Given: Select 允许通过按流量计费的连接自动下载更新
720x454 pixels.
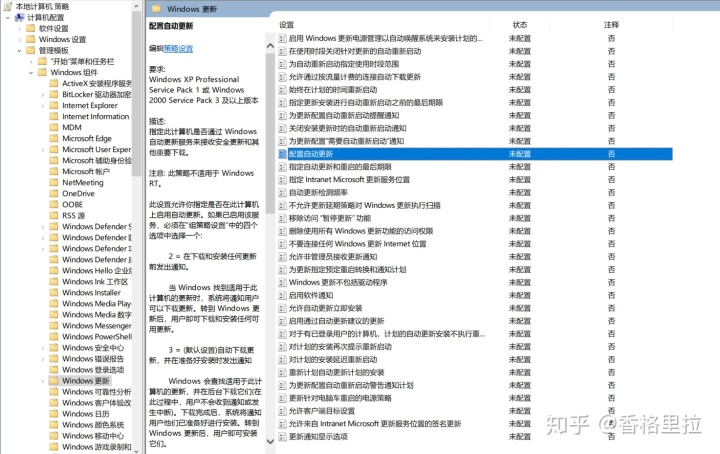Looking at the screenshot, I should click(354, 77).
